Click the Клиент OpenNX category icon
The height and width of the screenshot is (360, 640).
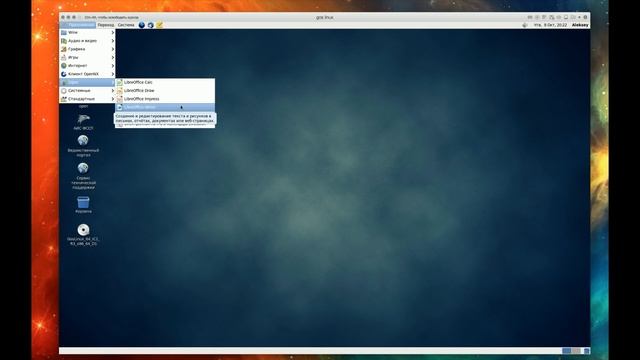click(x=64, y=74)
